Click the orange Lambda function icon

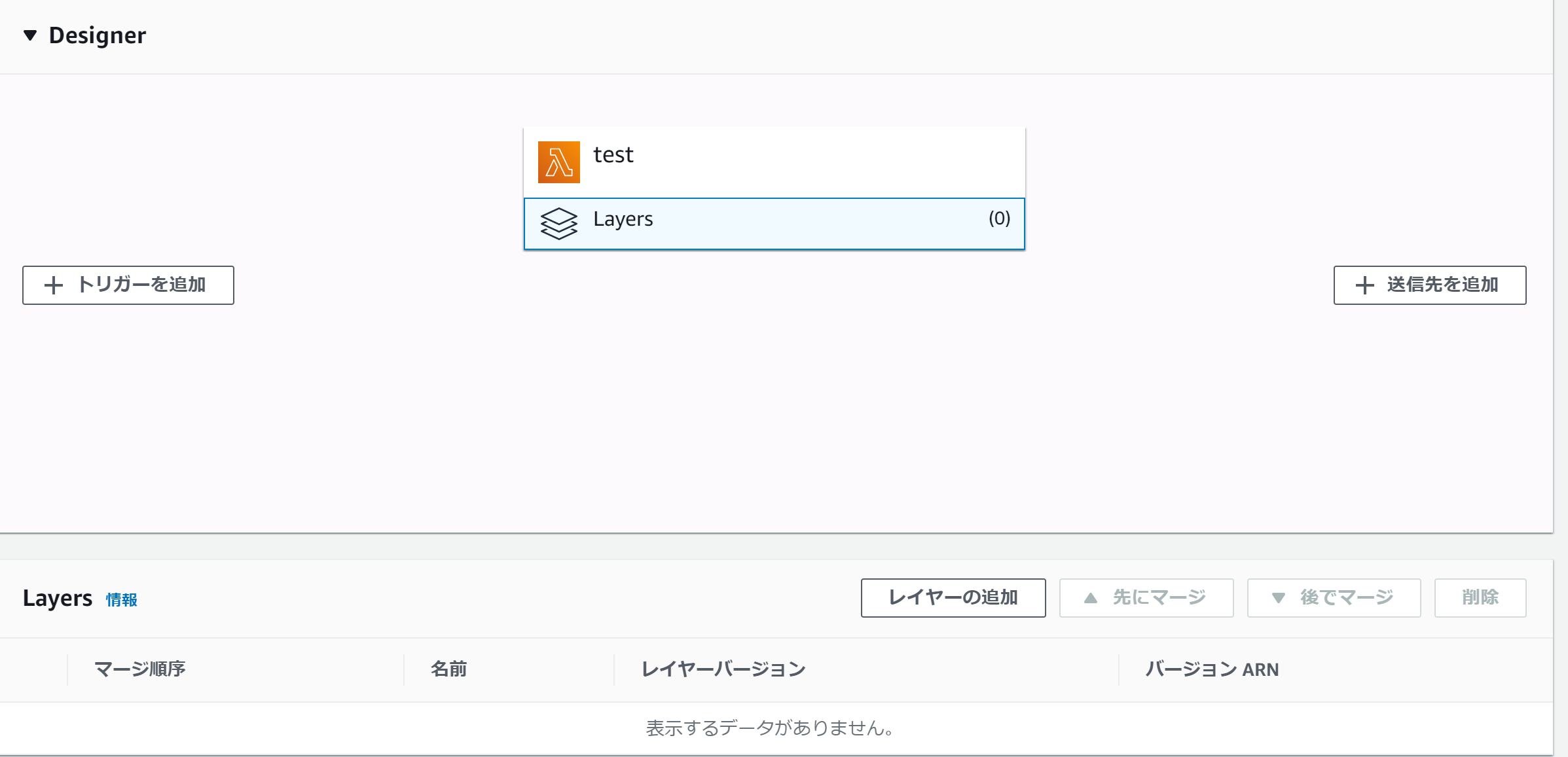558,162
